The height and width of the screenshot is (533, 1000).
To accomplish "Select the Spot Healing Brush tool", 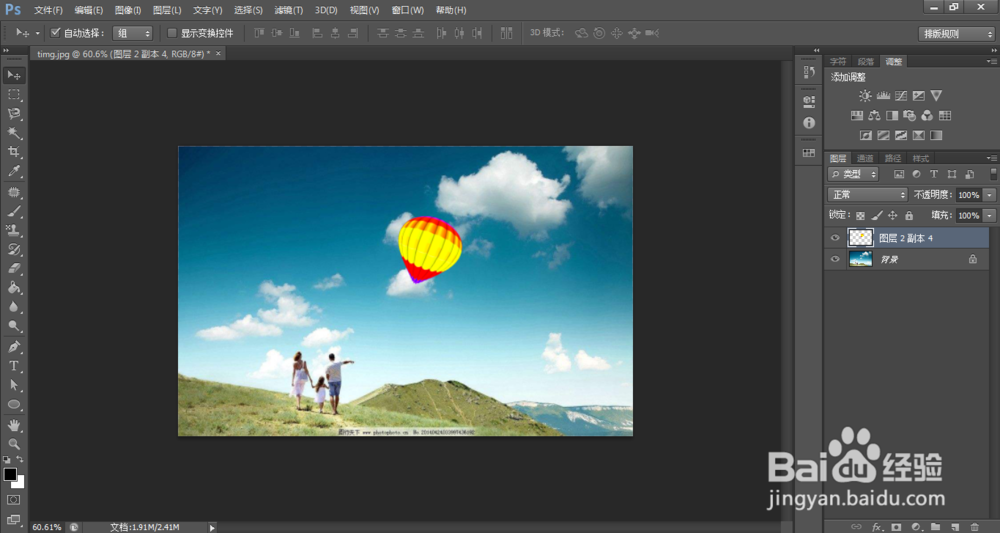I will point(13,193).
